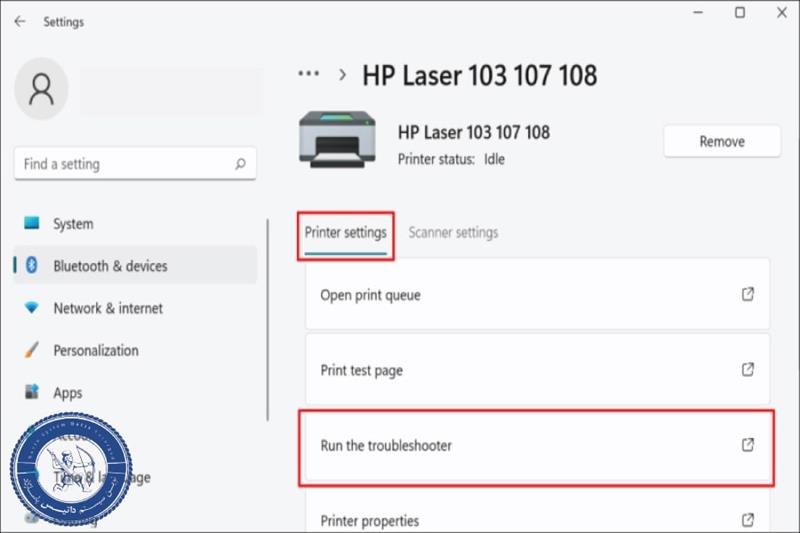Click external link icon for Run the troubleshooter
Viewport: 800px width, 533px height.
tap(748, 445)
